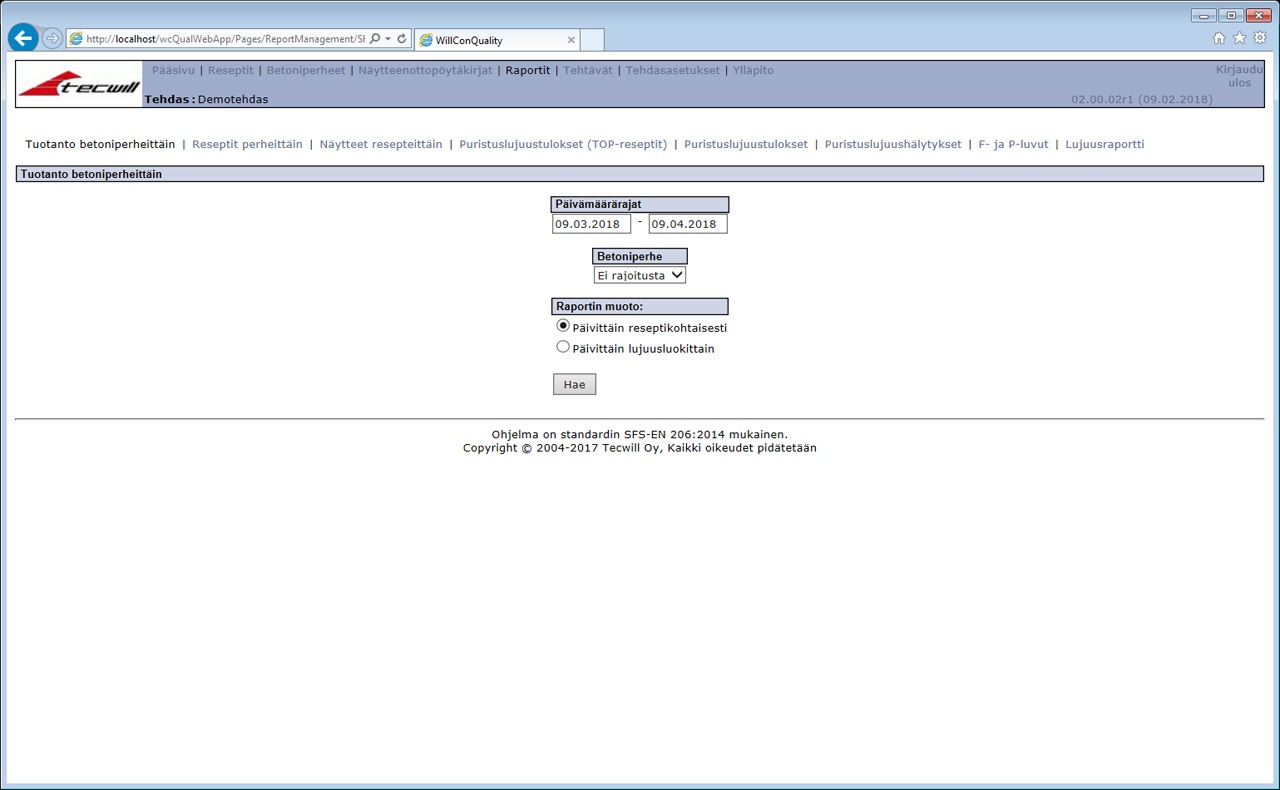Open the Näytteenottopöytäkirjat menu item
This screenshot has width=1280, height=790.
click(x=425, y=70)
